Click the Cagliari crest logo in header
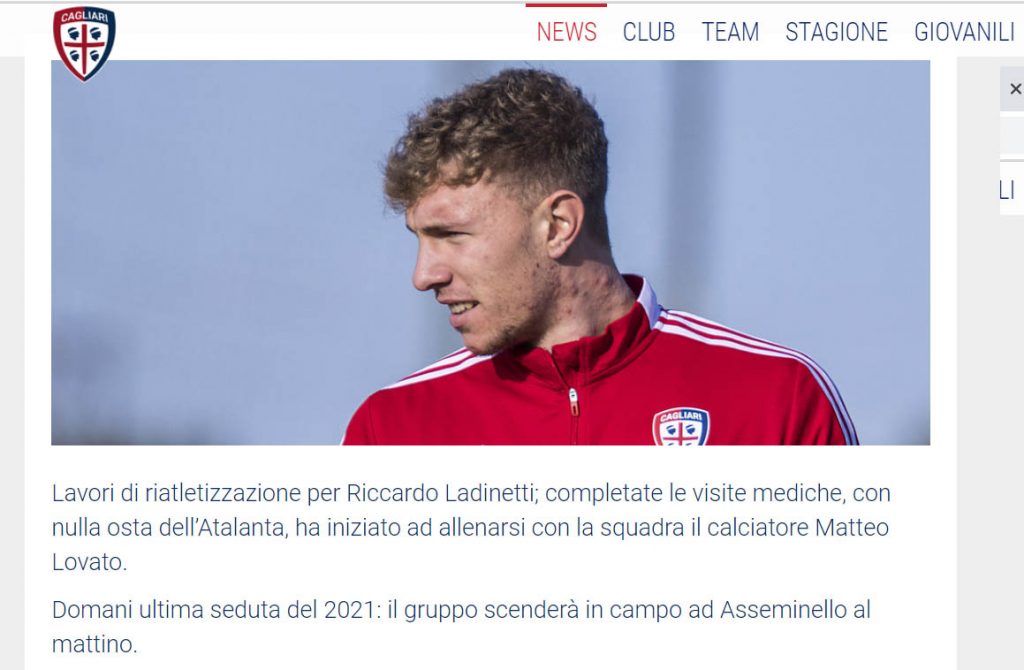 (x=84, y=44)
